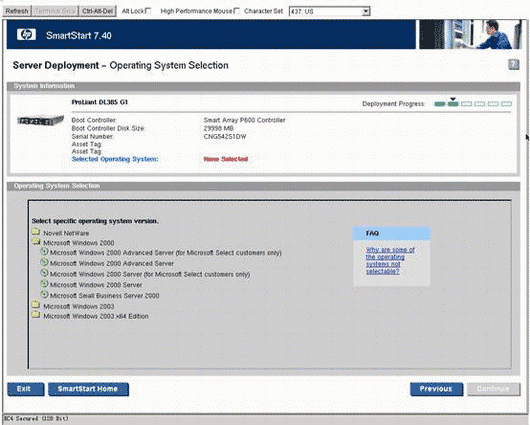Click the 'SmartStart 7.40' title text
Screen dimensions: 530x425
[79, 35]
